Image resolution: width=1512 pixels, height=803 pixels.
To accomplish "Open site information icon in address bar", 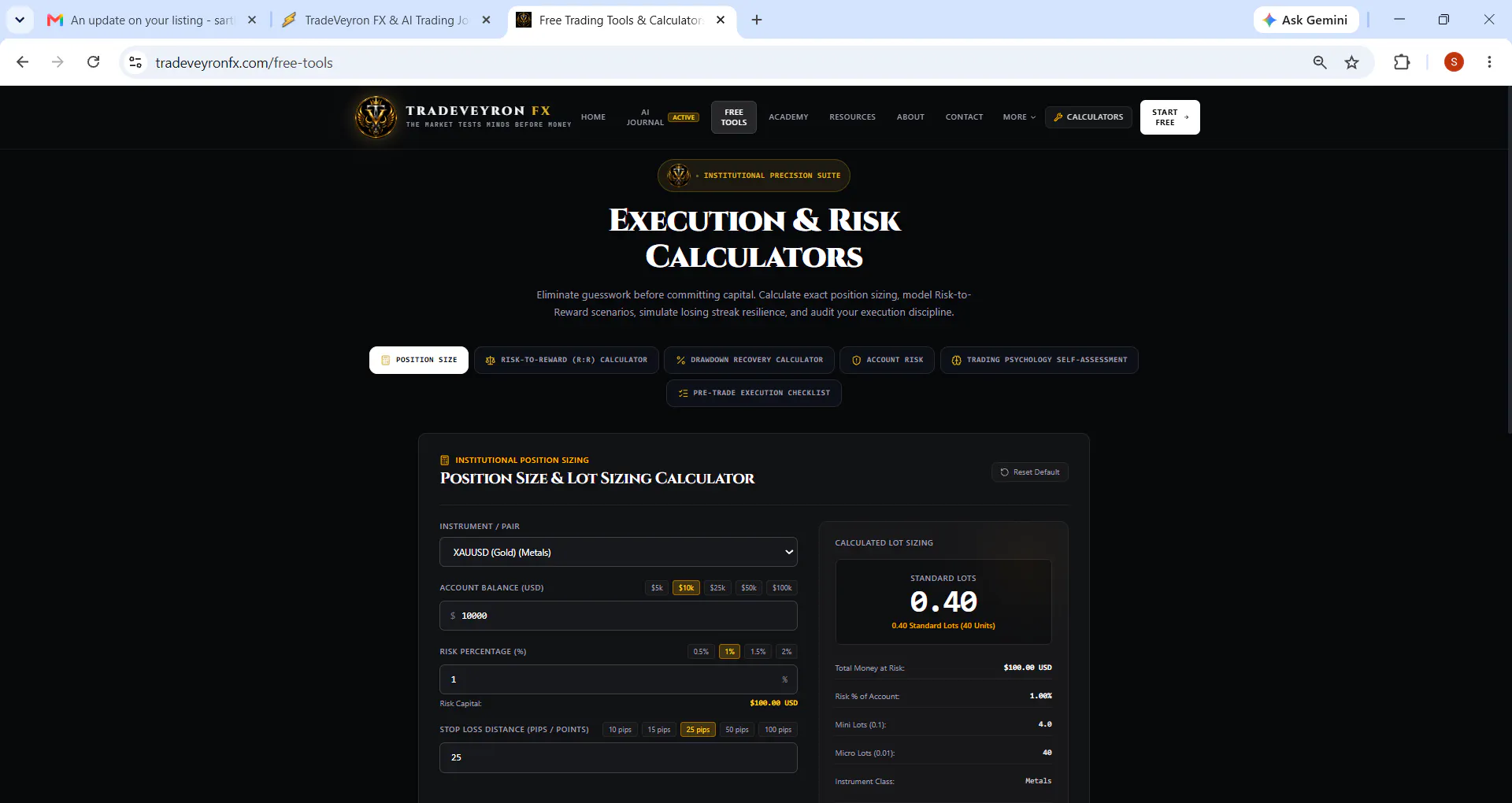I will click(x=135, y=62).
